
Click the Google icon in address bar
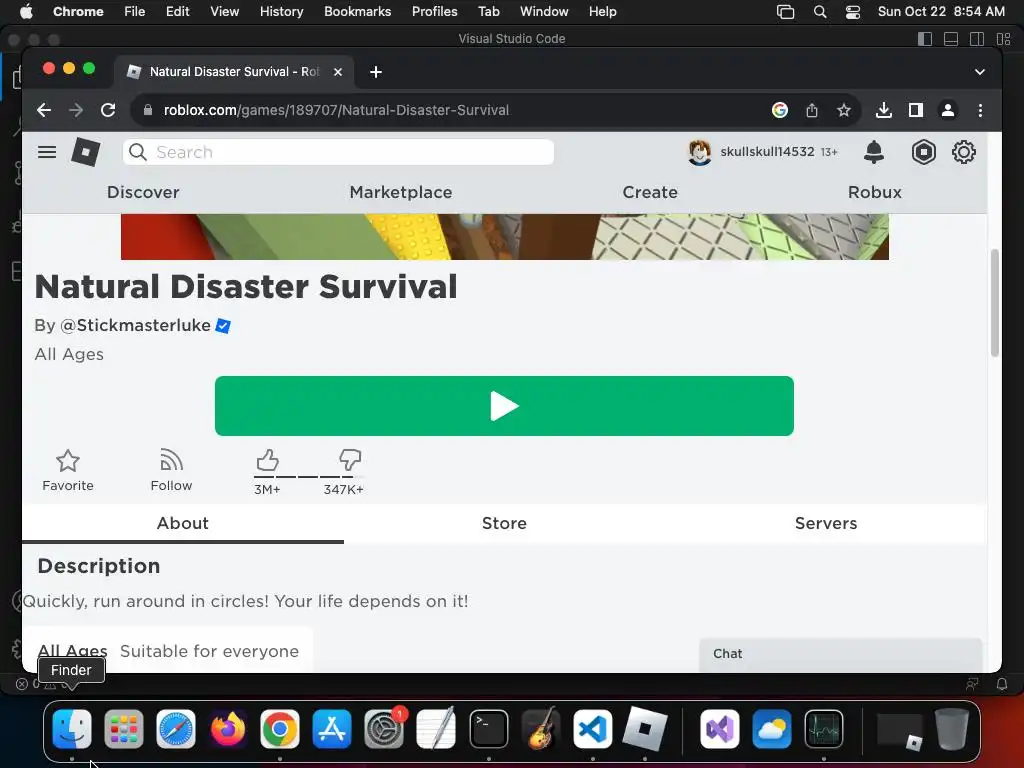tap(780, 110)
